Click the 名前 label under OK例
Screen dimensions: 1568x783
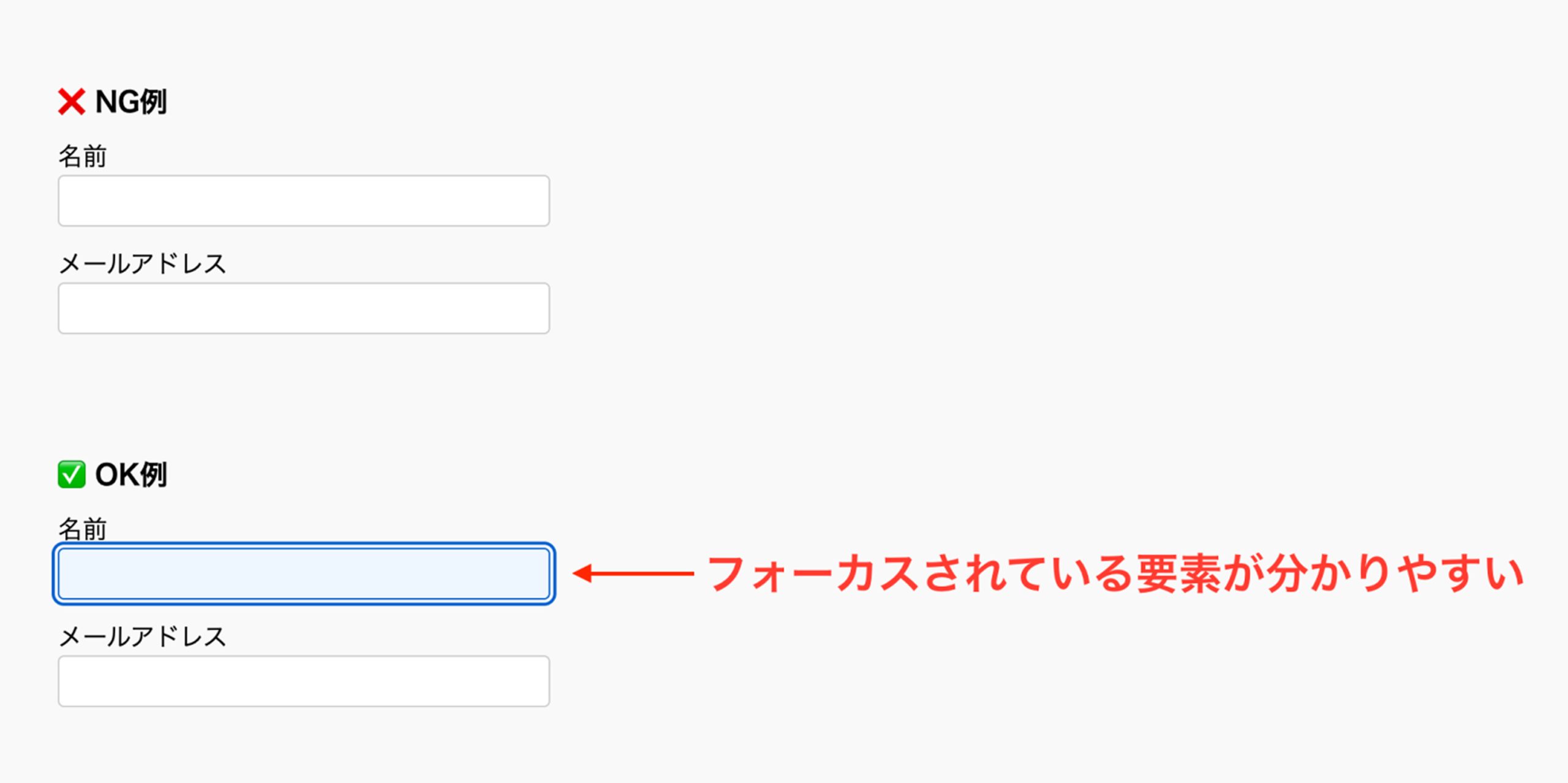(83, 528)
